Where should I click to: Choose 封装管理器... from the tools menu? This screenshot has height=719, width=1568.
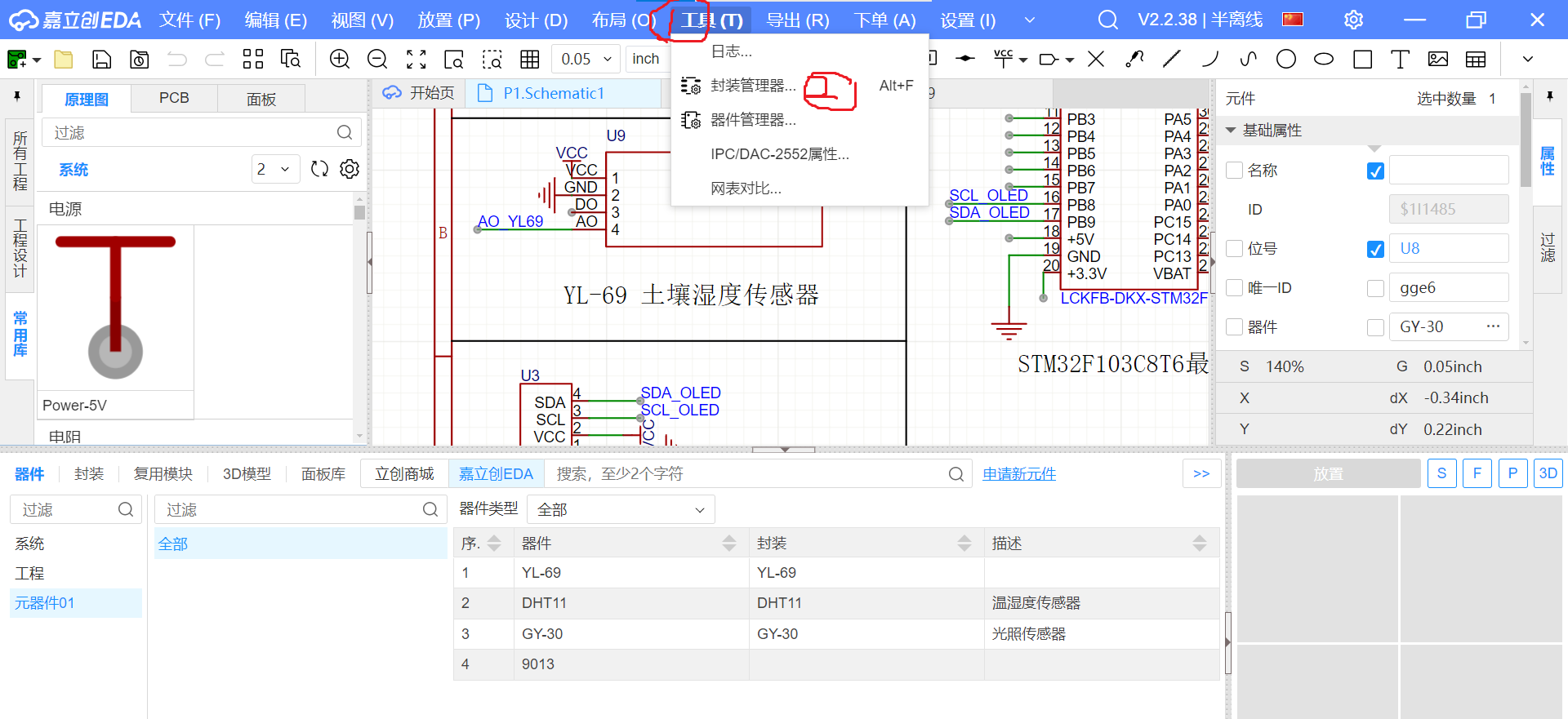pos(800,86)
